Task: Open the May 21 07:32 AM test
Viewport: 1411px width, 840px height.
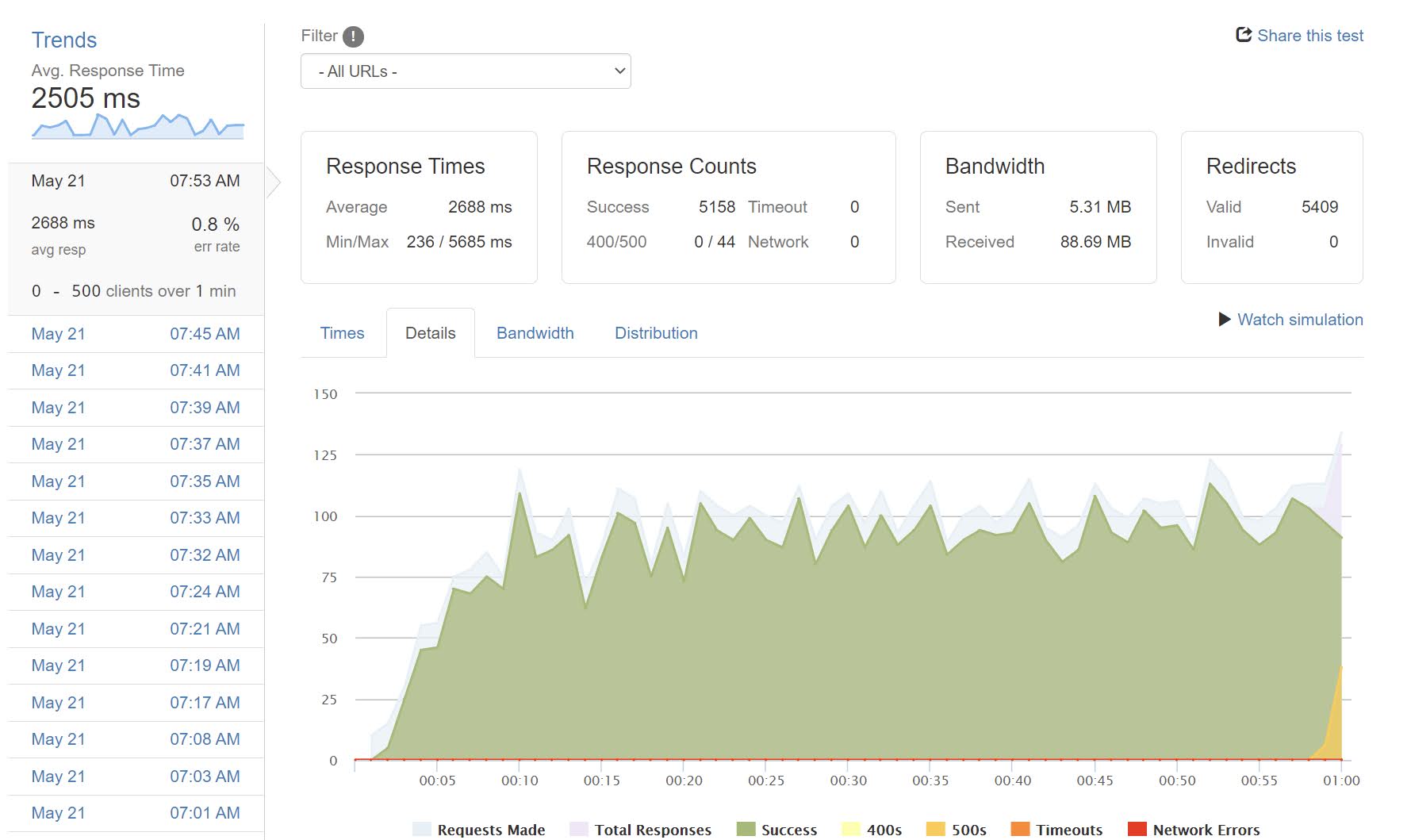Action: [136, 555]
